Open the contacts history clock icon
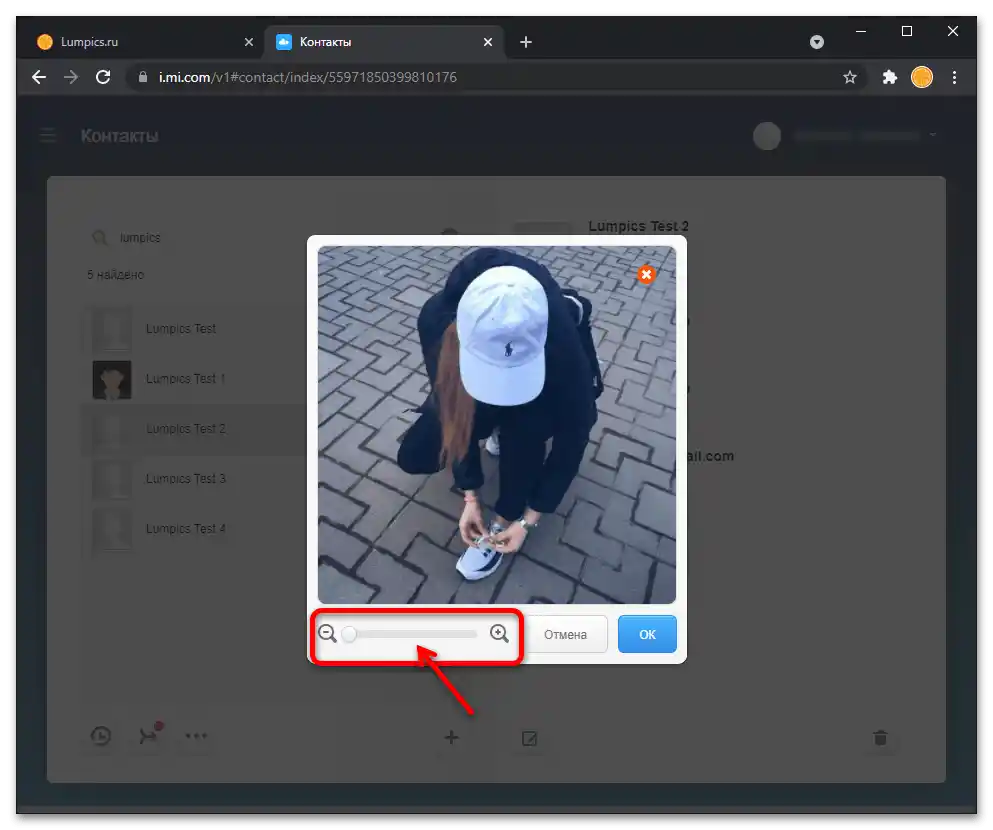 (x=101, y=736)
